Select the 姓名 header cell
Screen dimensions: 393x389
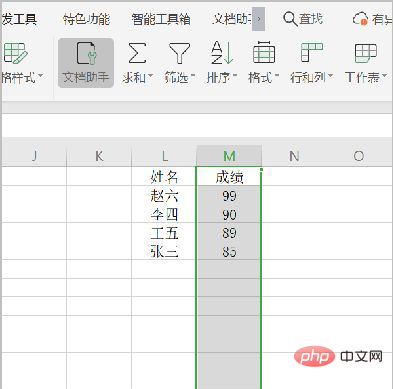(x=164, y=176)
